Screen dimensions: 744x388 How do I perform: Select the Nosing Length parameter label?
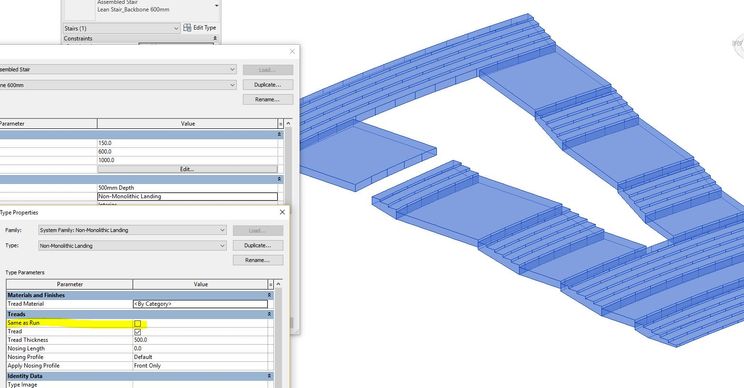[x=26, y=349]
